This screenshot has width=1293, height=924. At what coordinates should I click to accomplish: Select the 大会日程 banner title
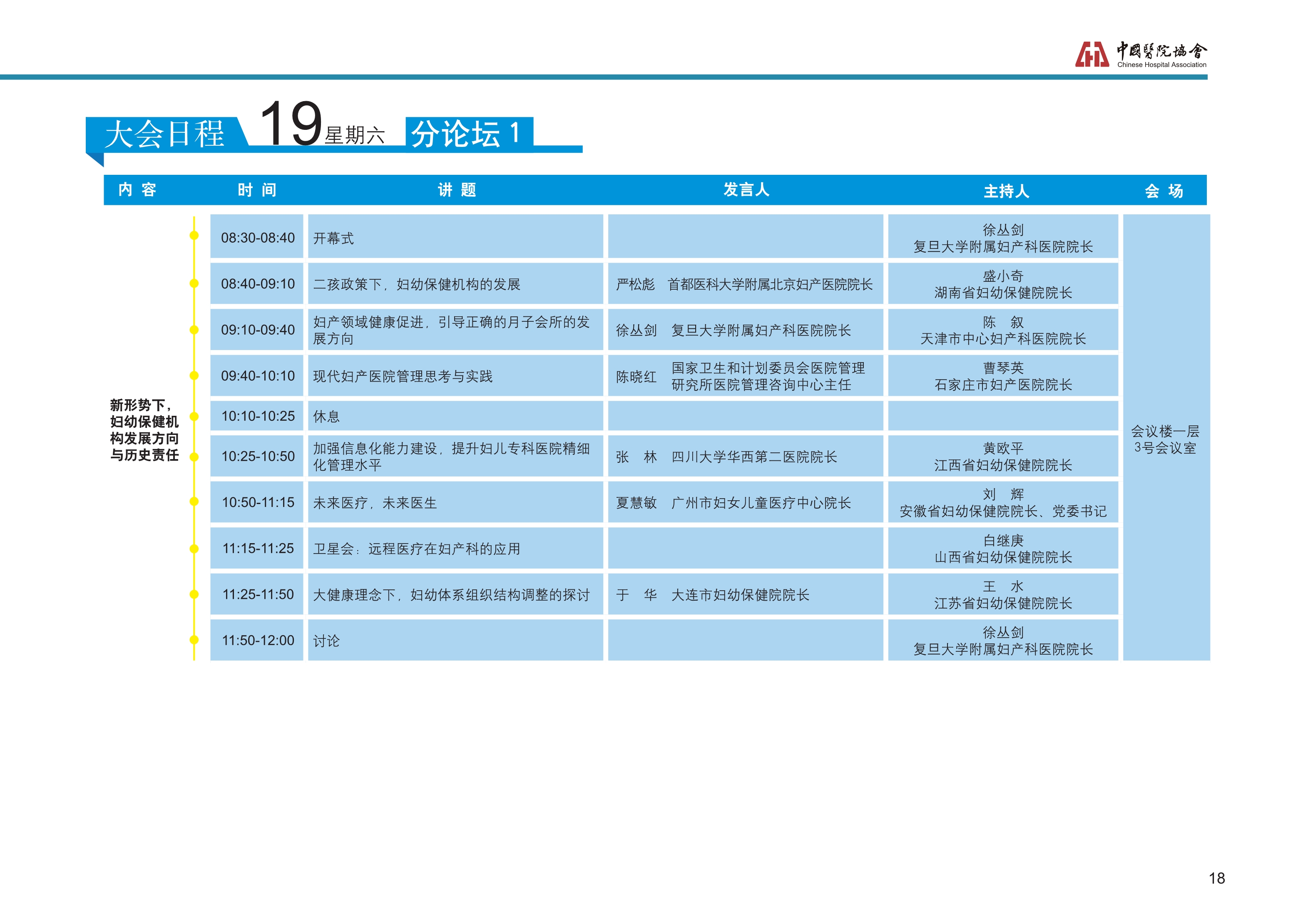[x=165, y=134]
